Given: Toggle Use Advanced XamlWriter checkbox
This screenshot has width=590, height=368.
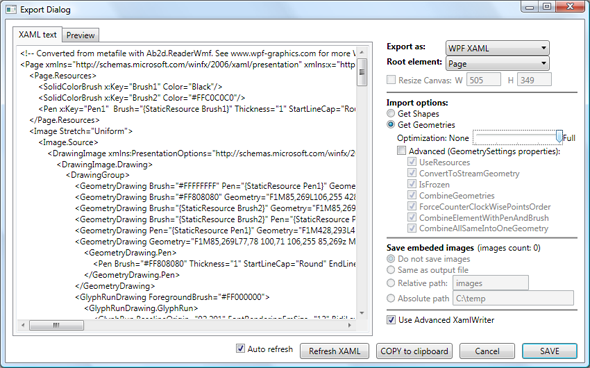Looking at the screenshot, I should pyautogui.click(x=391, y=320).
